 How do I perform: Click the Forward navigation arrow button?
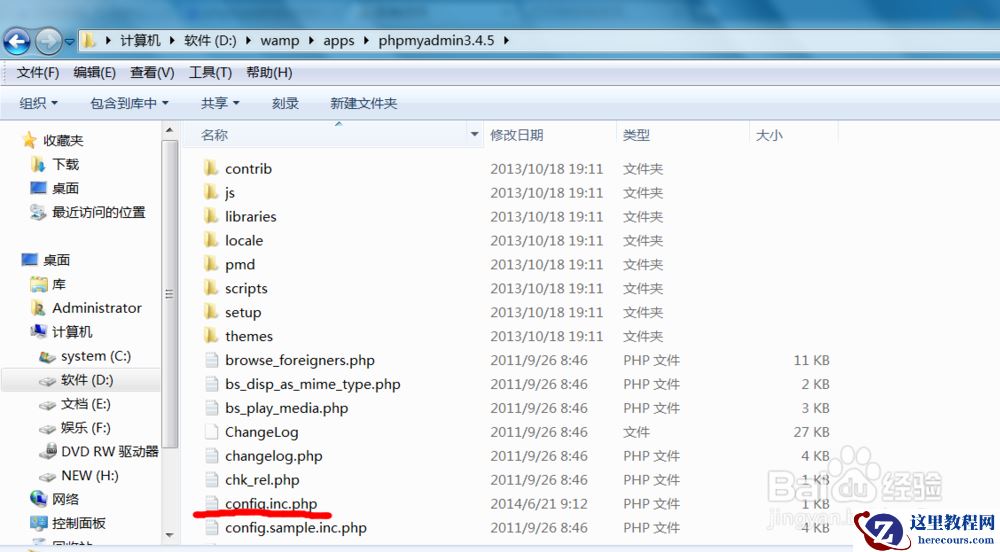pyautogui.click(x=48, y=41)
